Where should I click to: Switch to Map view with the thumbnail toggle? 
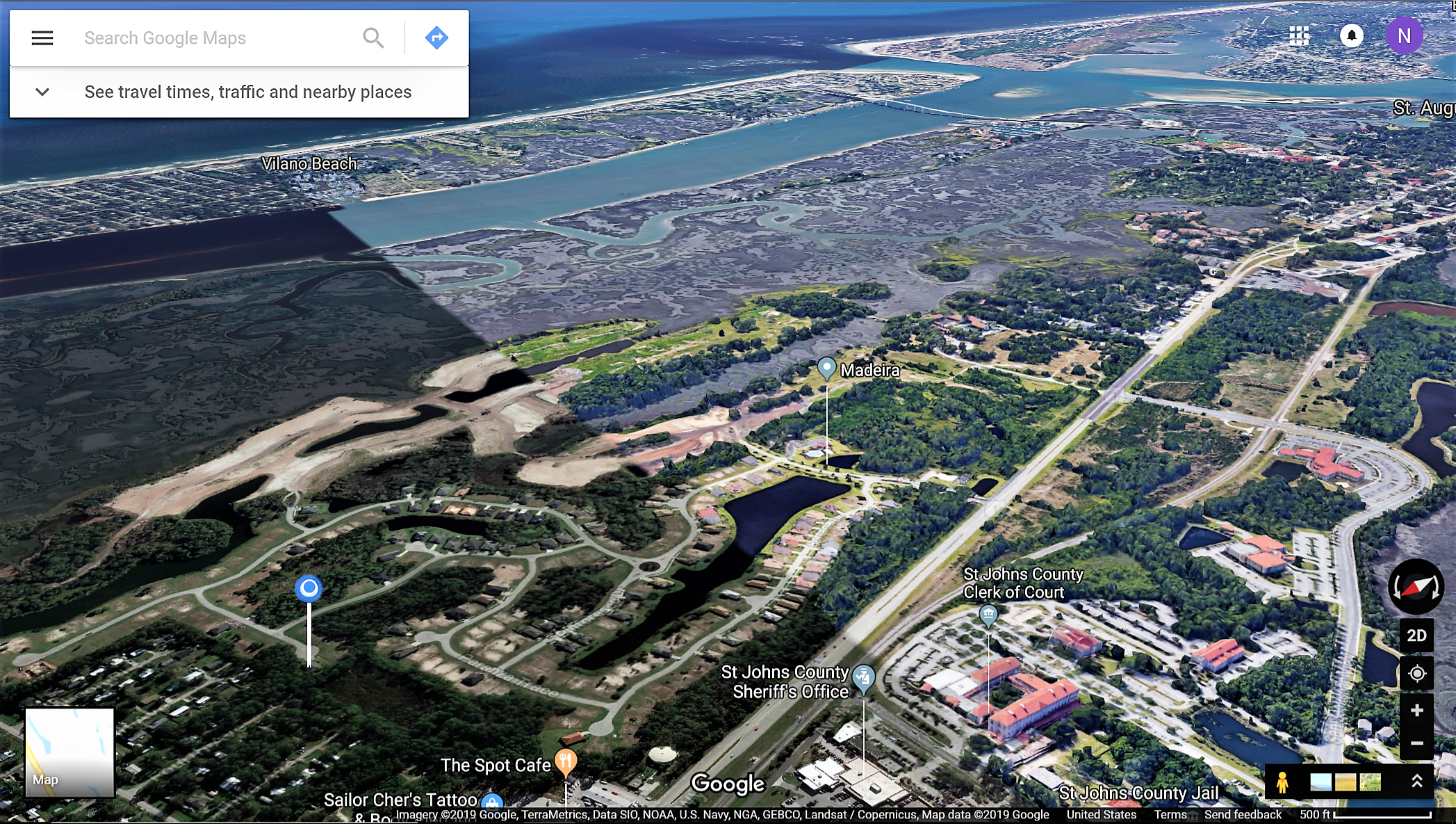click(x=69, y=752)
